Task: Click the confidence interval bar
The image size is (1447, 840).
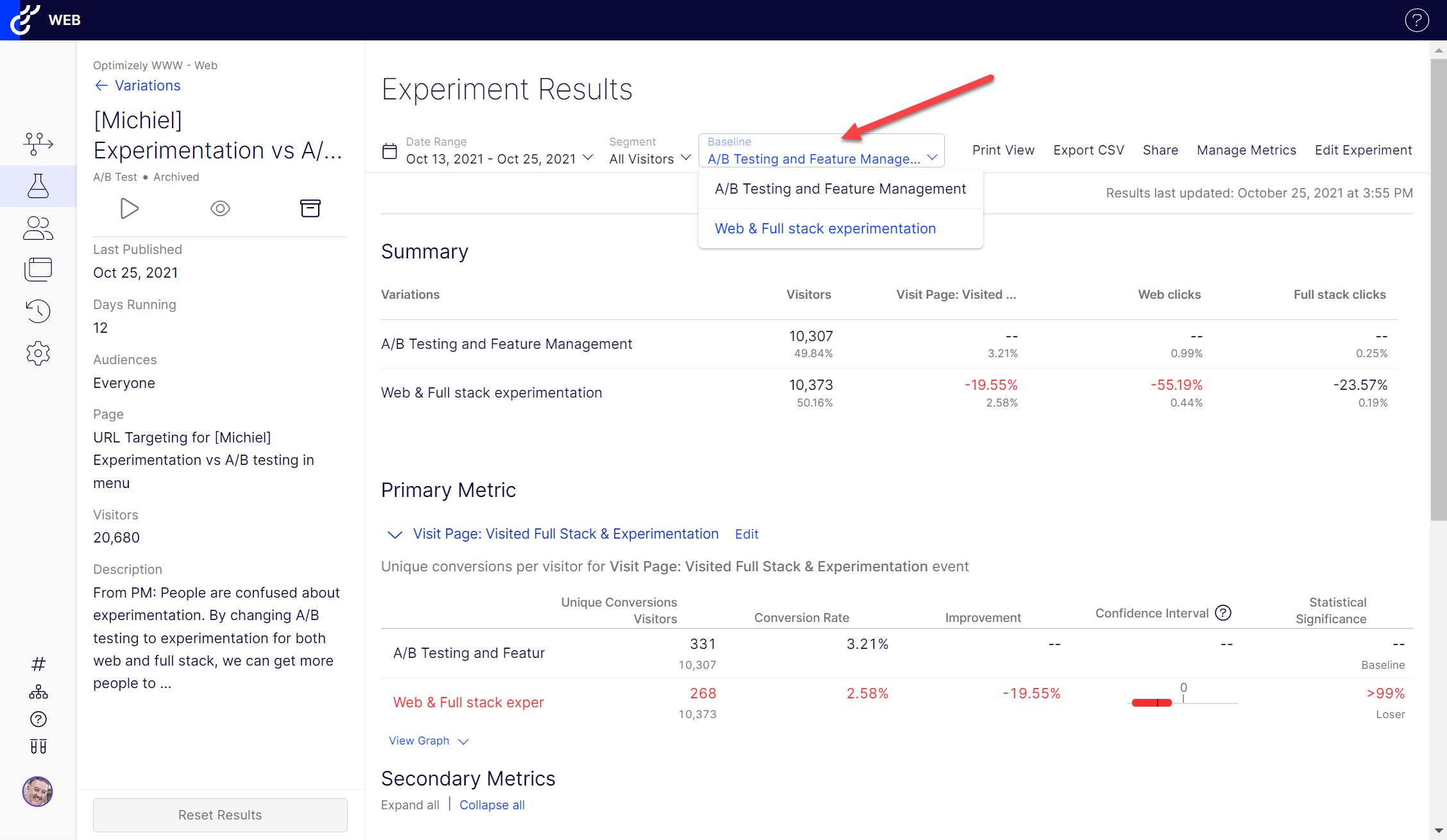Action: pos(1151,703)
